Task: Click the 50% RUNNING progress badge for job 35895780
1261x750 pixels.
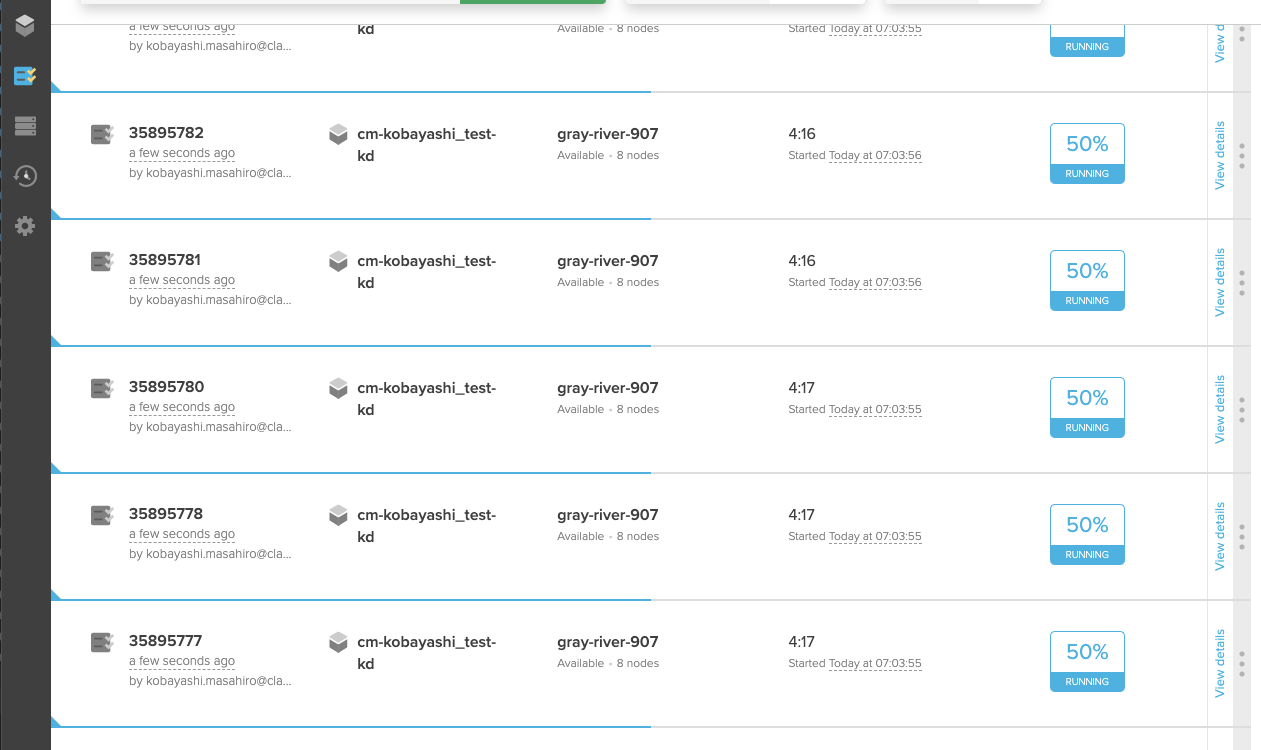Action: 1086,407
